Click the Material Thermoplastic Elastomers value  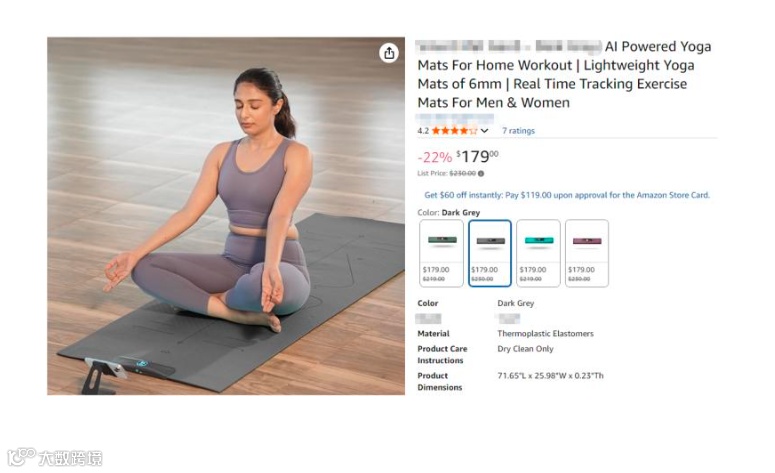click(x=545, y=334)
